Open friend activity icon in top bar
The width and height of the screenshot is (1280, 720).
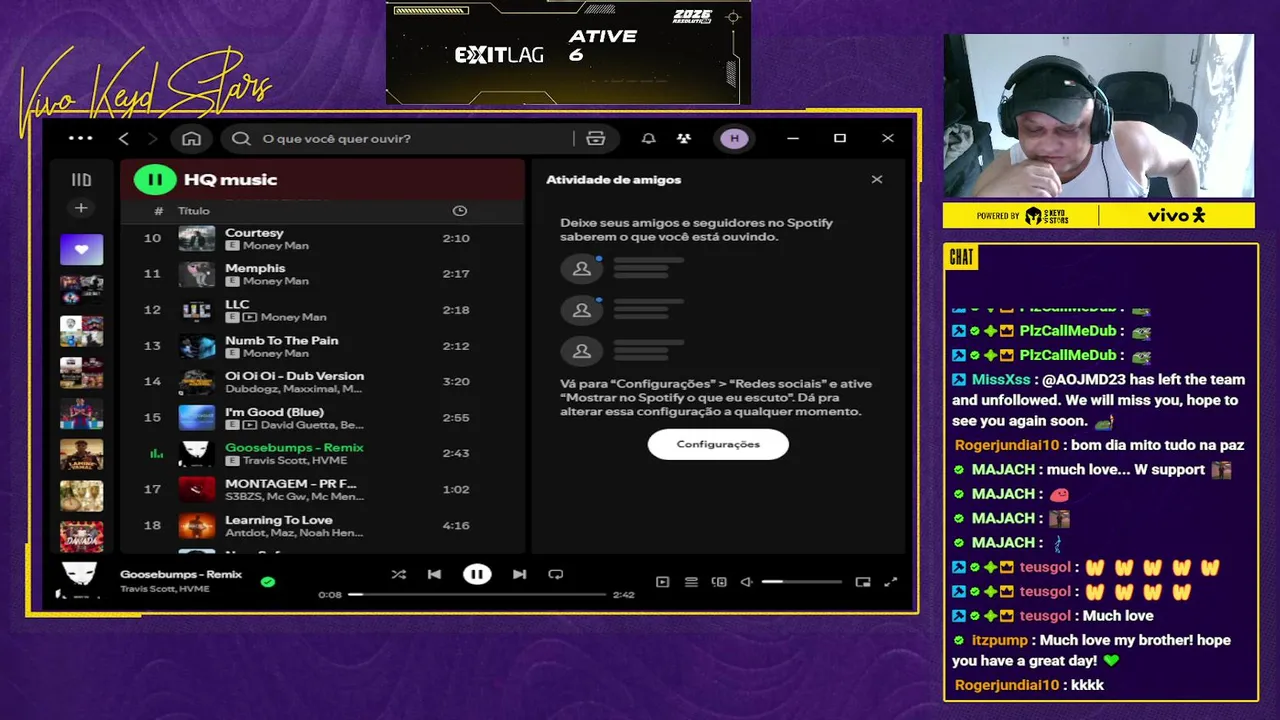coord(684,138)
